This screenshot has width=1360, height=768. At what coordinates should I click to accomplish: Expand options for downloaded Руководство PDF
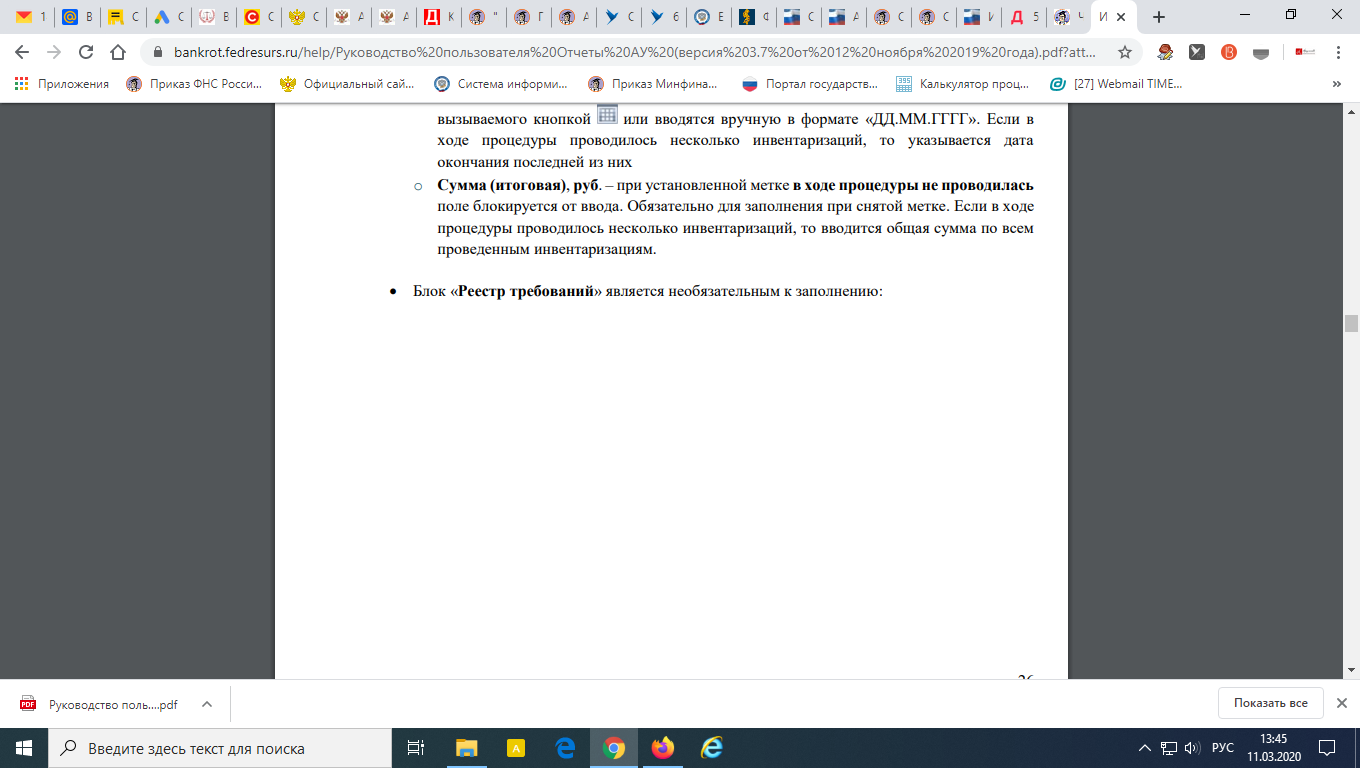click(x=207, y=704)
